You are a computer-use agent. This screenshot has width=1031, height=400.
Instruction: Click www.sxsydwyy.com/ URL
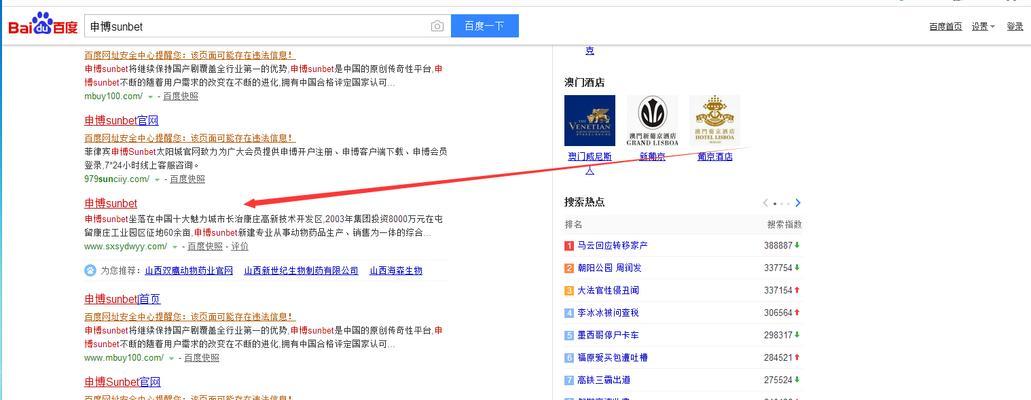point(126,247)
